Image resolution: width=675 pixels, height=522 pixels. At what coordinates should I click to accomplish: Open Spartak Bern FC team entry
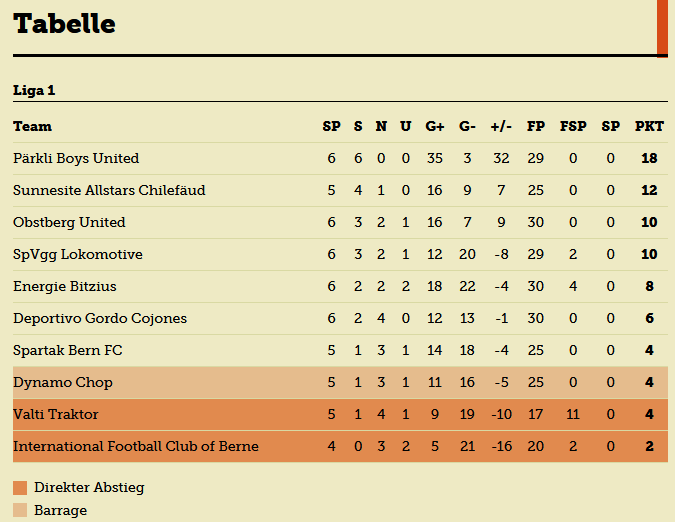(x=68, y=350)
